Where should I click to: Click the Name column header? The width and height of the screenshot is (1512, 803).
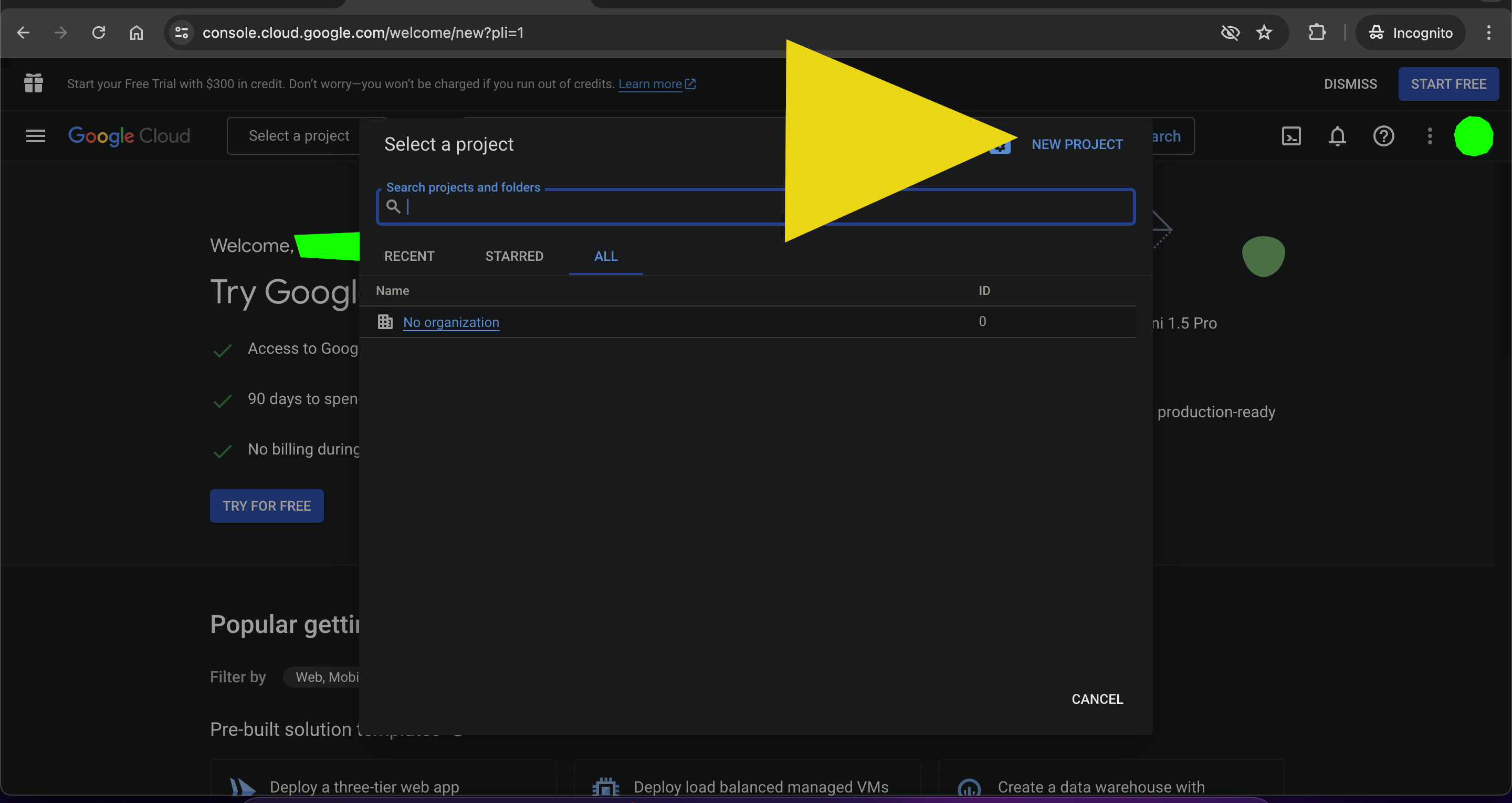(x=392, y=291)
